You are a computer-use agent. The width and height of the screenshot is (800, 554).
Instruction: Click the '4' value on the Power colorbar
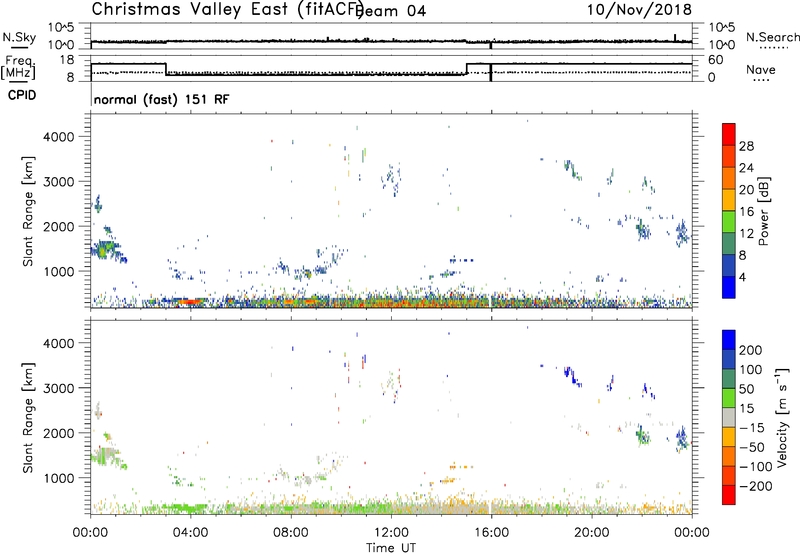tap(742, 277)
